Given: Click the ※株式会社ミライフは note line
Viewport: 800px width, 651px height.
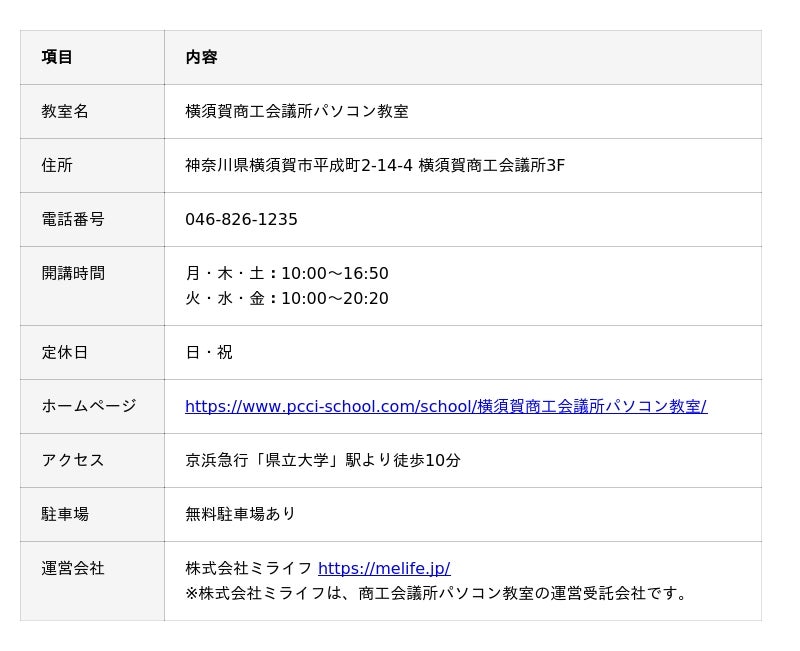Looking at the screenshot, I should [439, 593].
